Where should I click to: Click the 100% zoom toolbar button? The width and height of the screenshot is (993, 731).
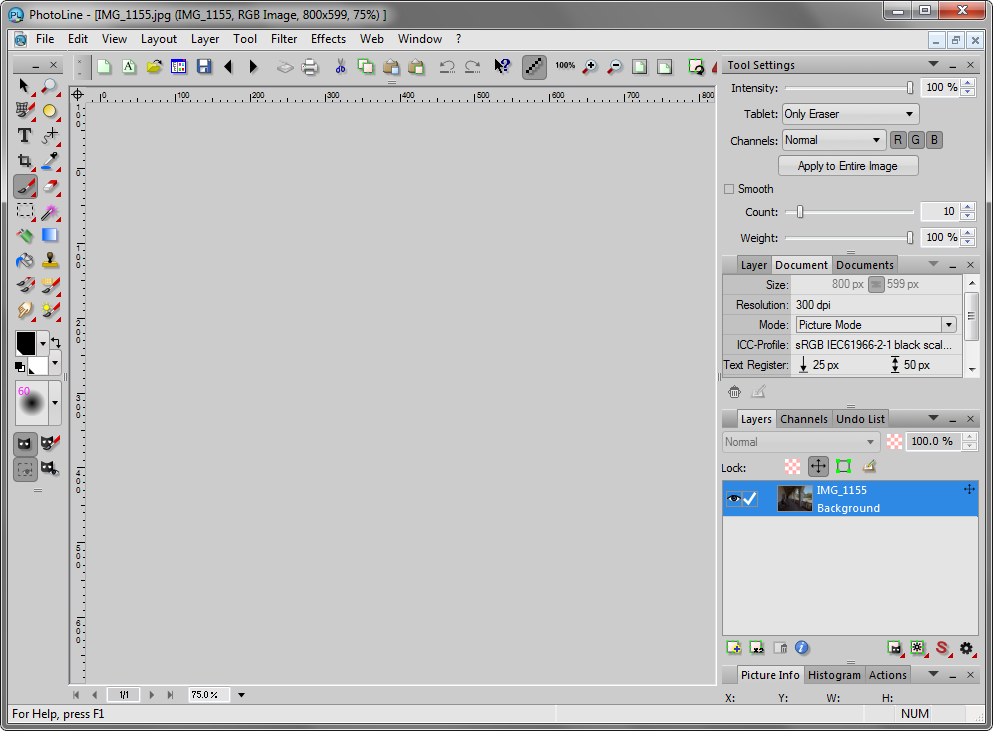(x=565, y=66)
